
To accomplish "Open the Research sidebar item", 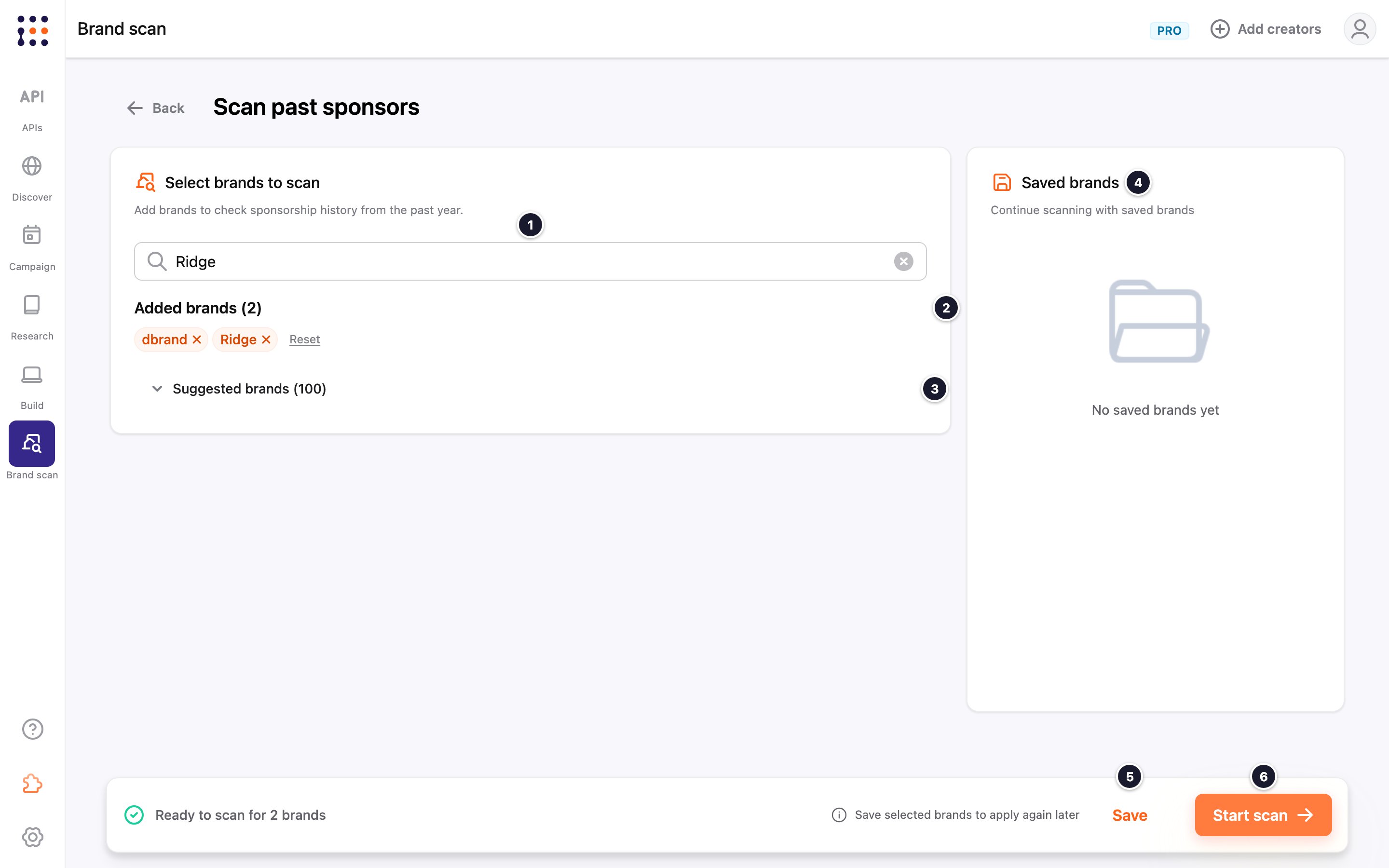I will pos(32,317).
